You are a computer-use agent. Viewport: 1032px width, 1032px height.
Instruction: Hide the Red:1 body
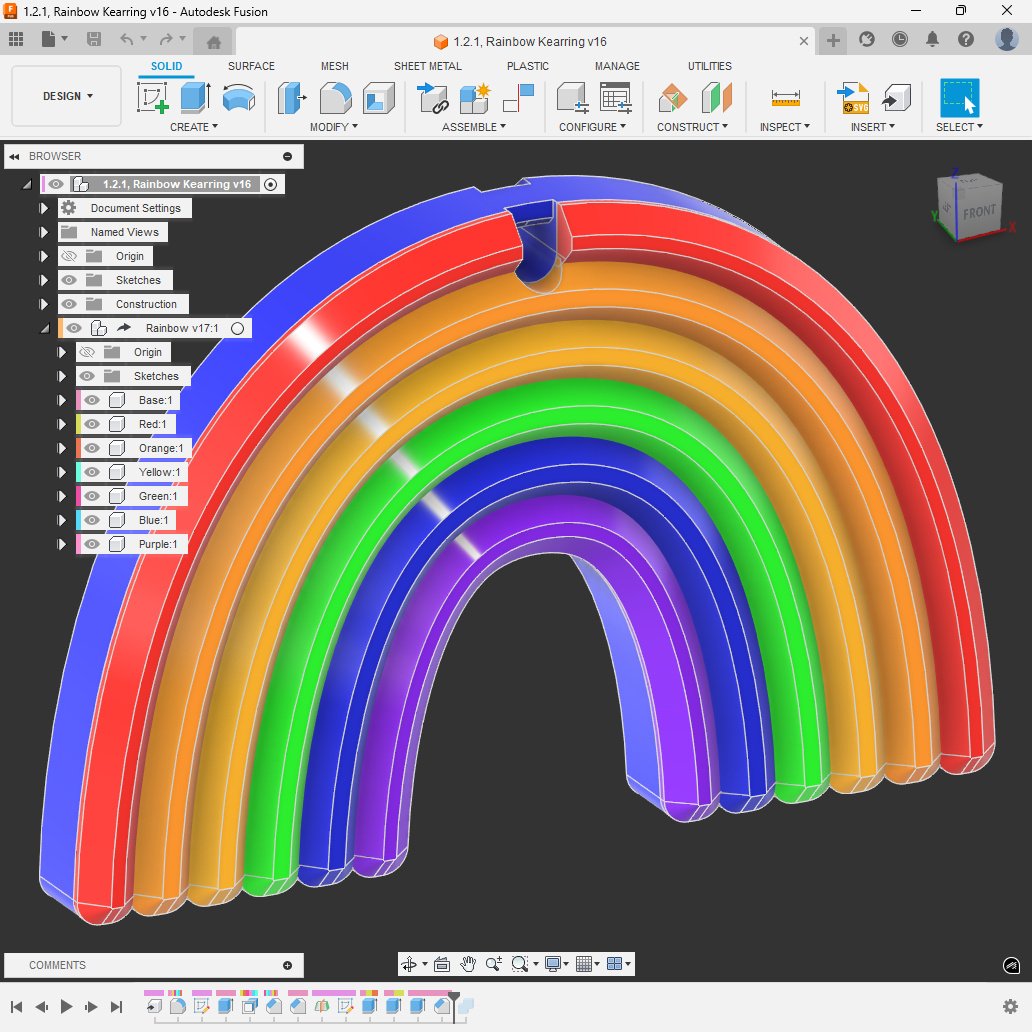click(x=93, y=424)
